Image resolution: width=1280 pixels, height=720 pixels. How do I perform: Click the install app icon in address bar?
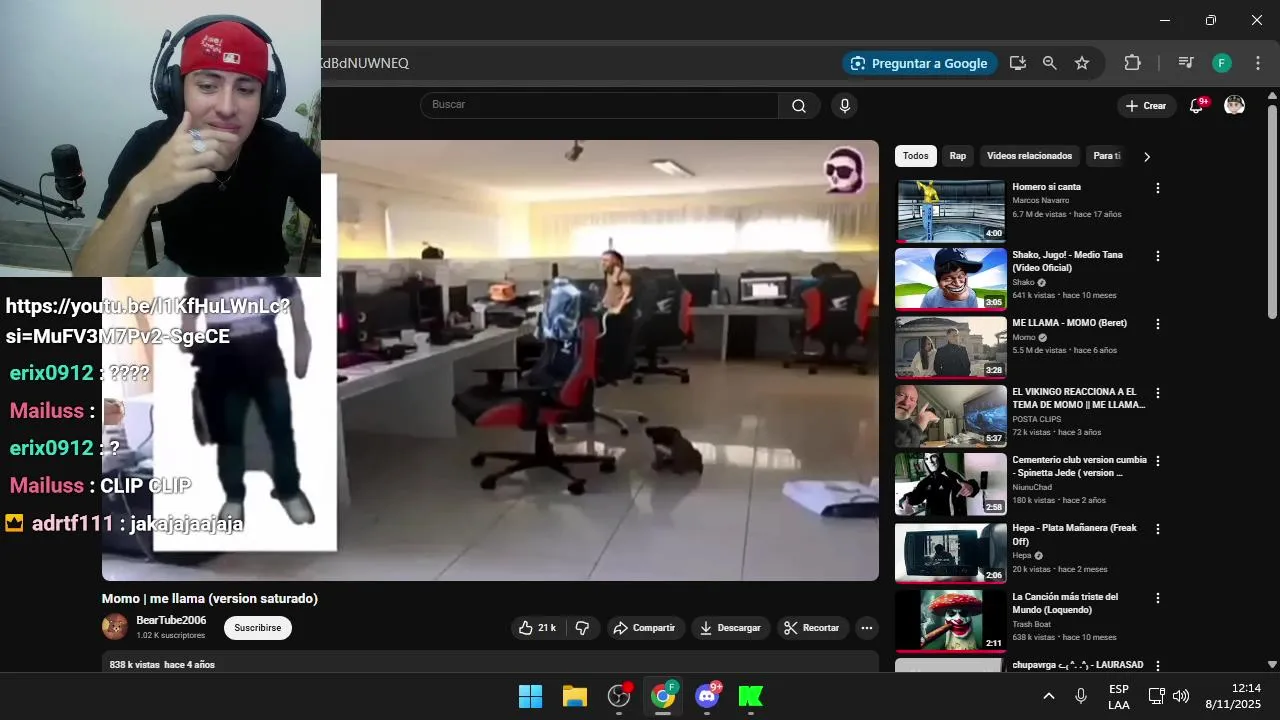pyautogui.click(x=1018, y=63)
